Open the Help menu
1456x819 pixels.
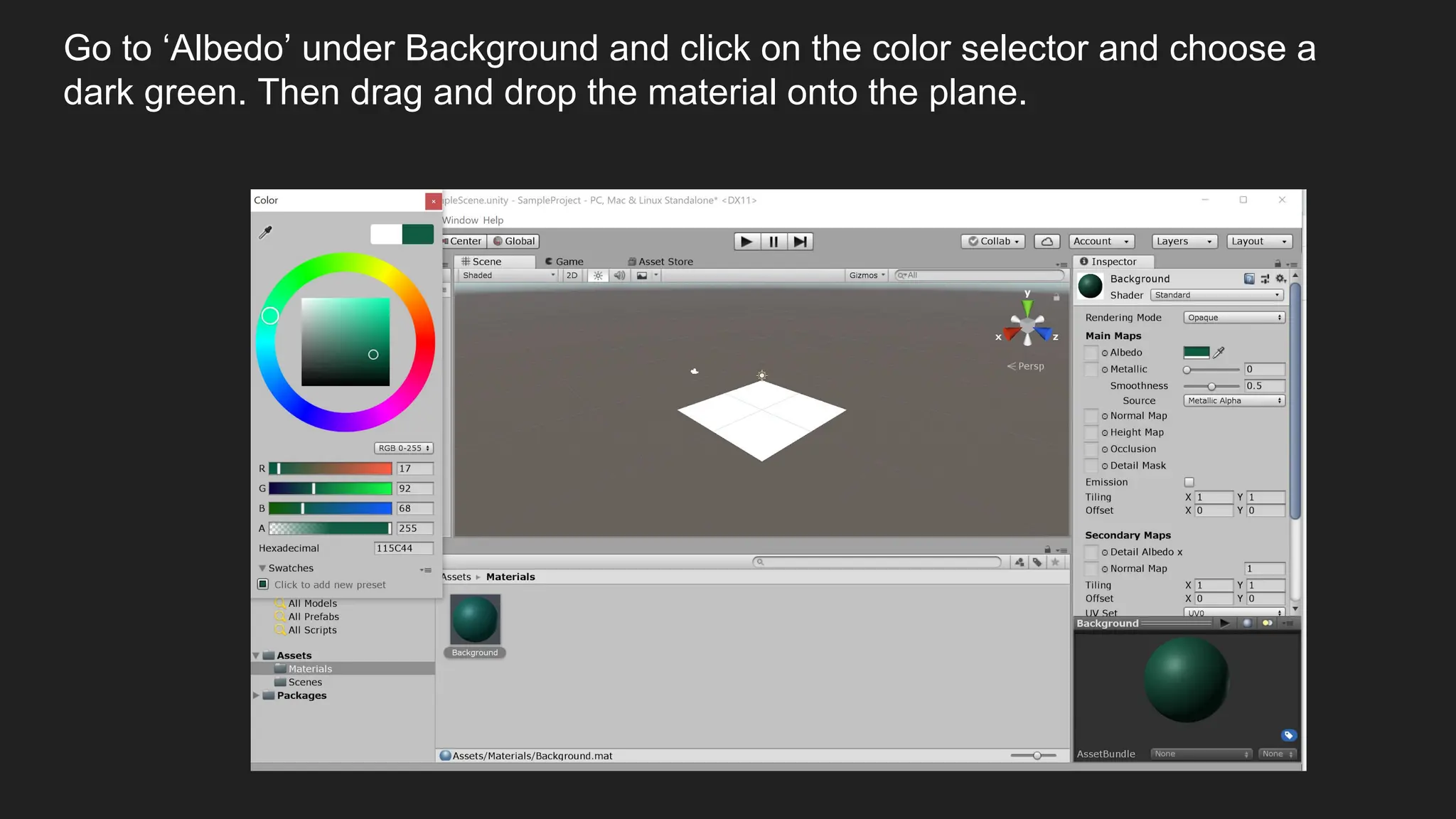point(493,220)
